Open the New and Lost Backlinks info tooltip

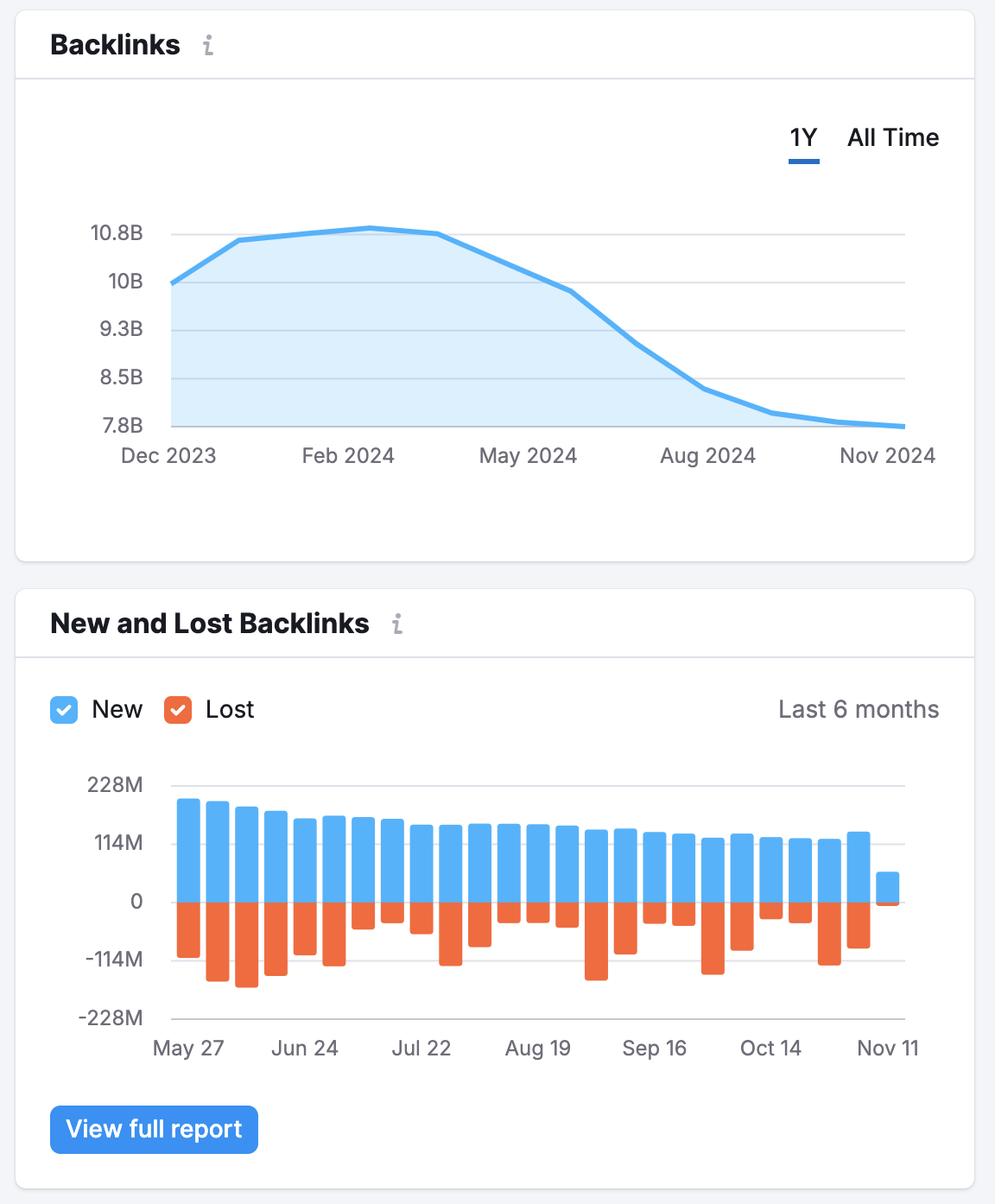(x=397, y=624)
